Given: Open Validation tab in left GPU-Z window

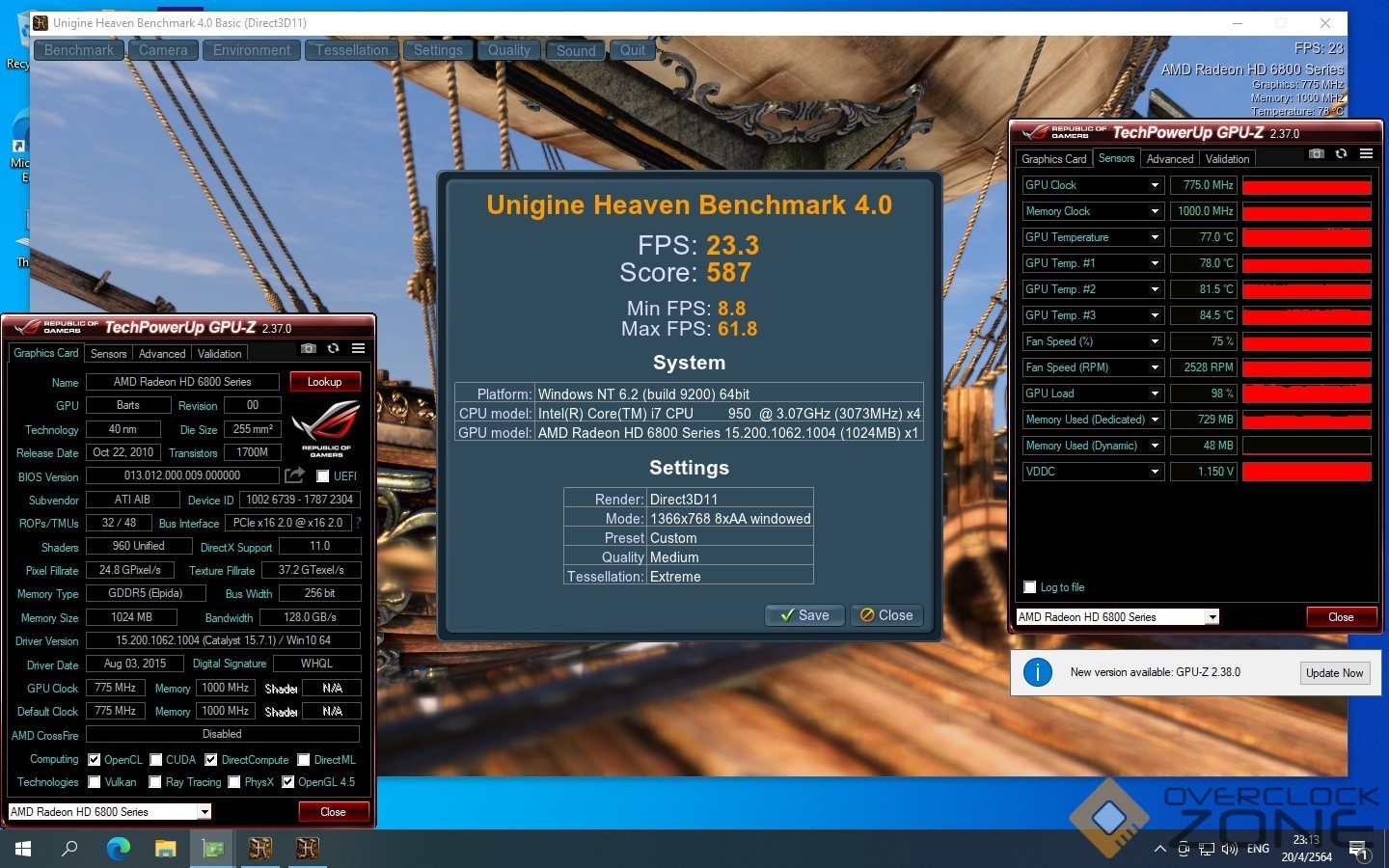Looking at the screenshot, I should [x=220, y=354].
